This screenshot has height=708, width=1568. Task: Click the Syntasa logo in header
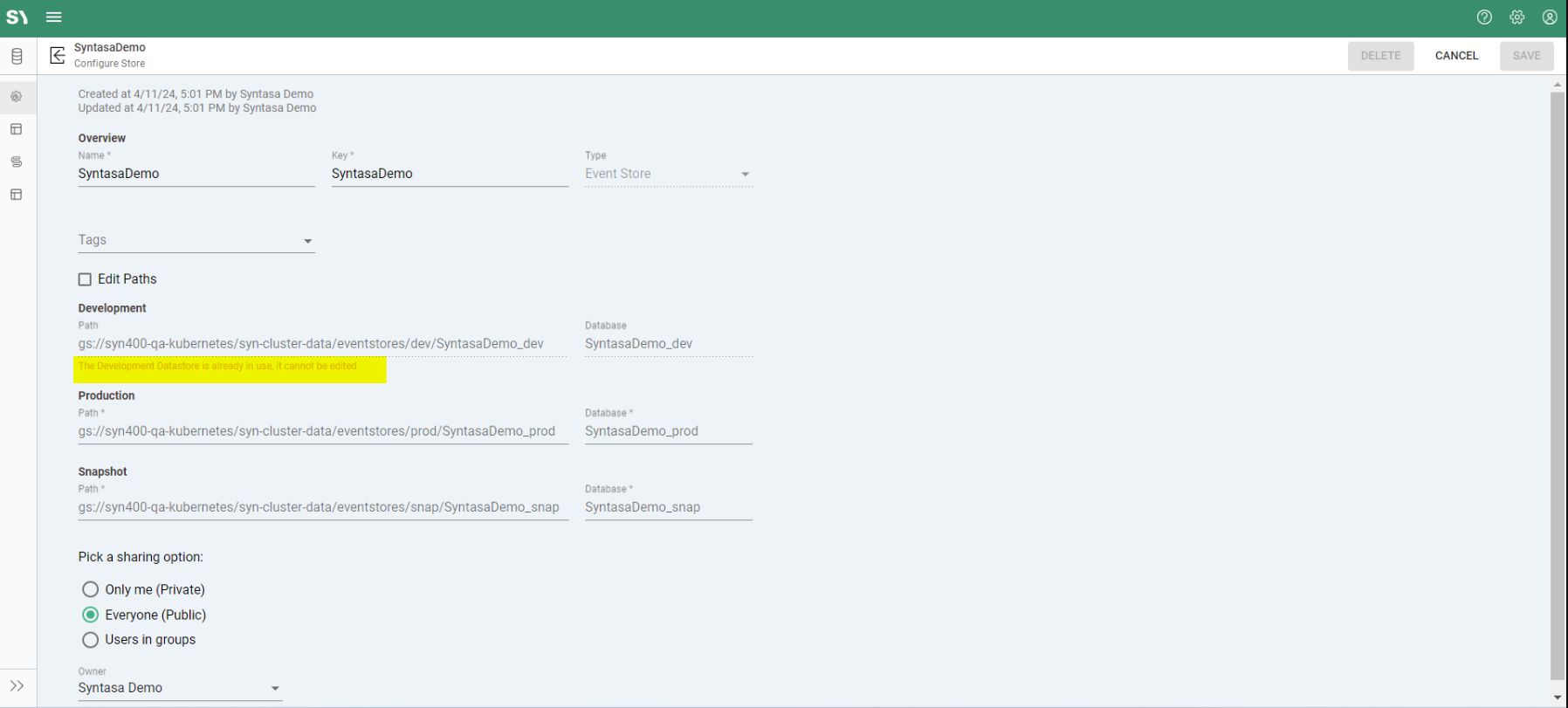tap(17, 17)
